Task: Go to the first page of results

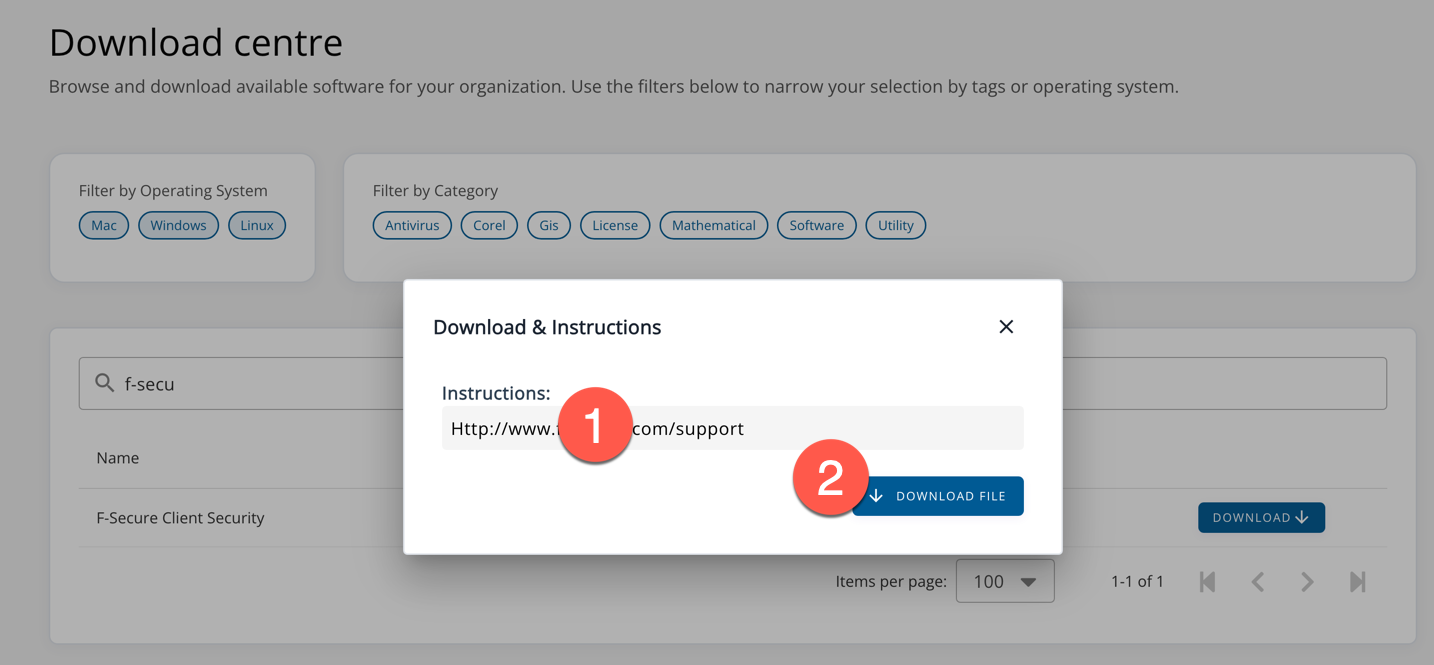Action: pyautogui.click(x=1207, y=582)
